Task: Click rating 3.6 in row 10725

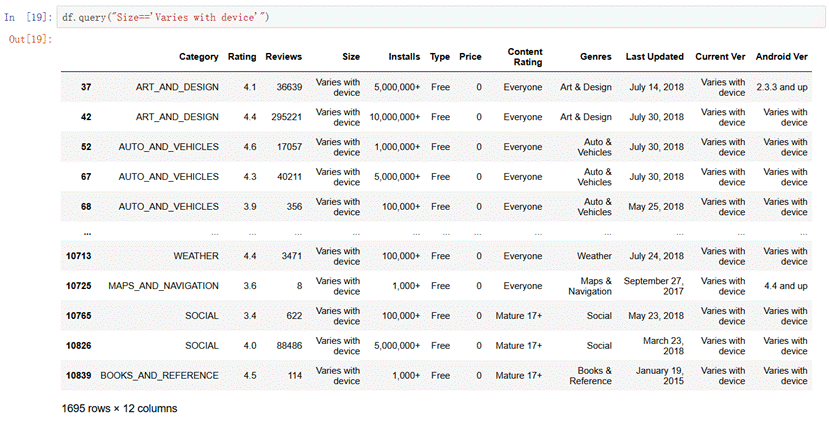Action: click(250, 286)
